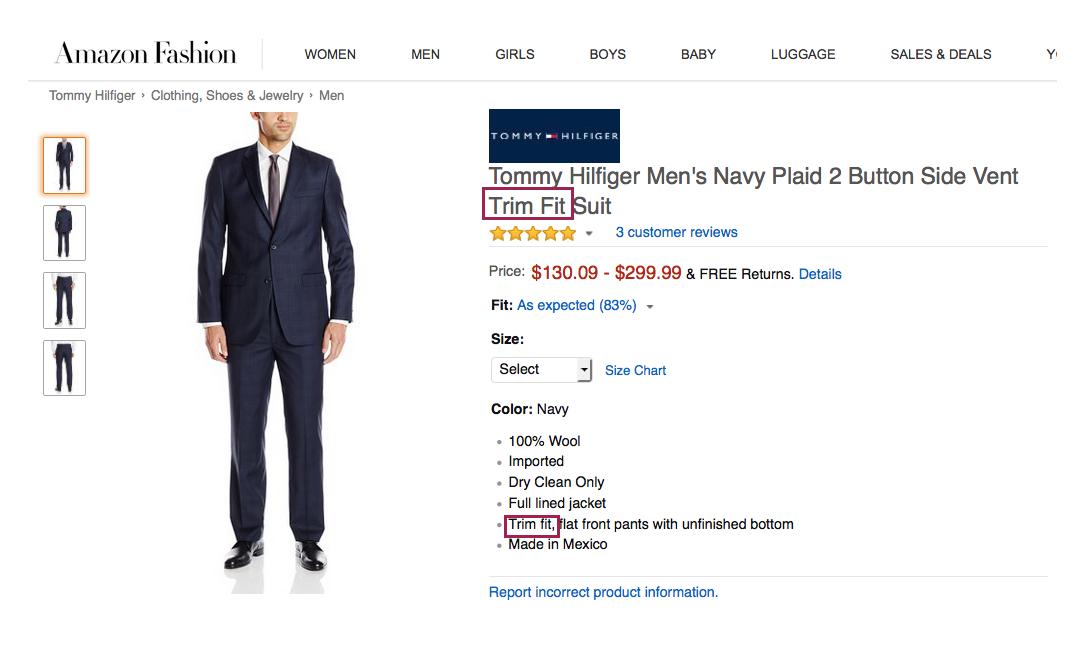
Task: Select the second suit jacket thumbnail
Action: (x=64, y=233)
